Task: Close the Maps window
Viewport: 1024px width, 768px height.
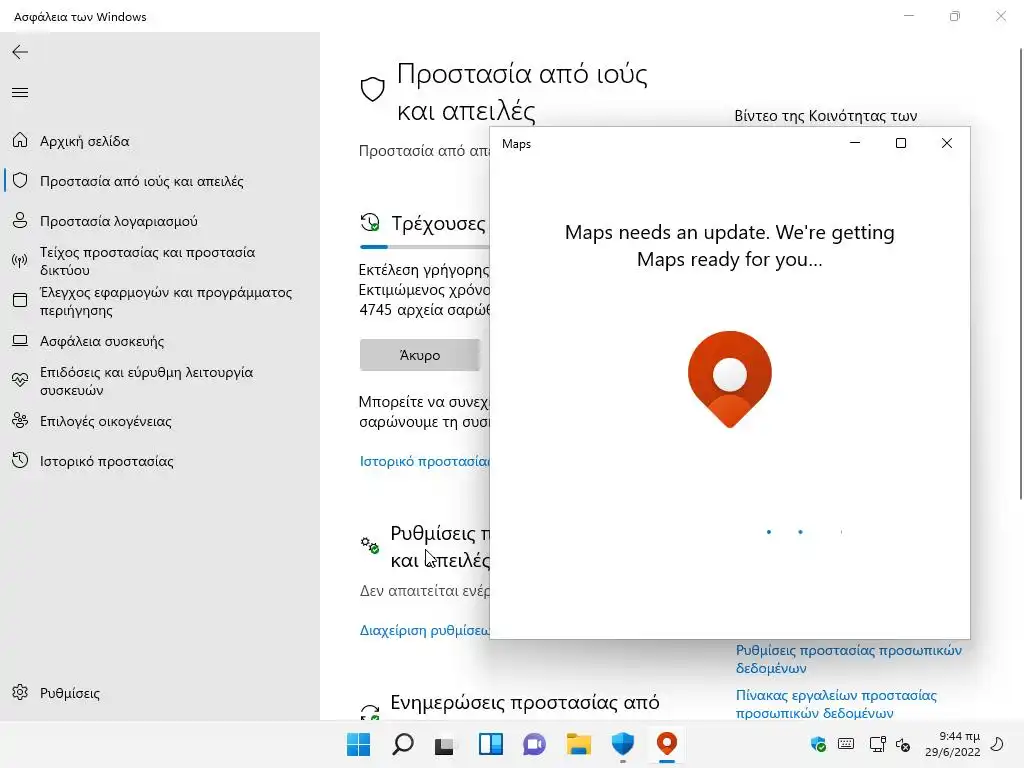Action: coord(947,143)
